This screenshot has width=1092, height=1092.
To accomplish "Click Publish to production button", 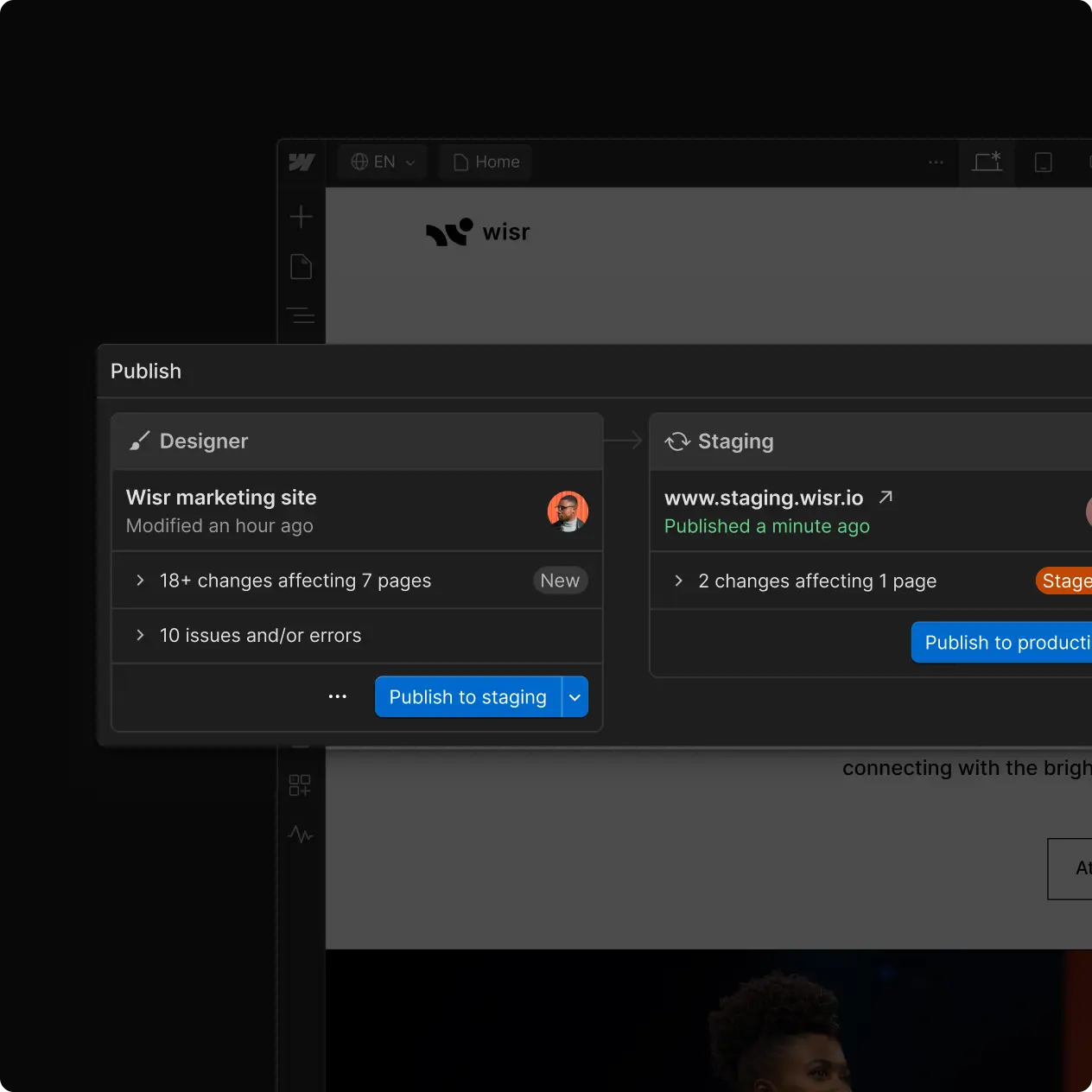I will pos(1002,643).
